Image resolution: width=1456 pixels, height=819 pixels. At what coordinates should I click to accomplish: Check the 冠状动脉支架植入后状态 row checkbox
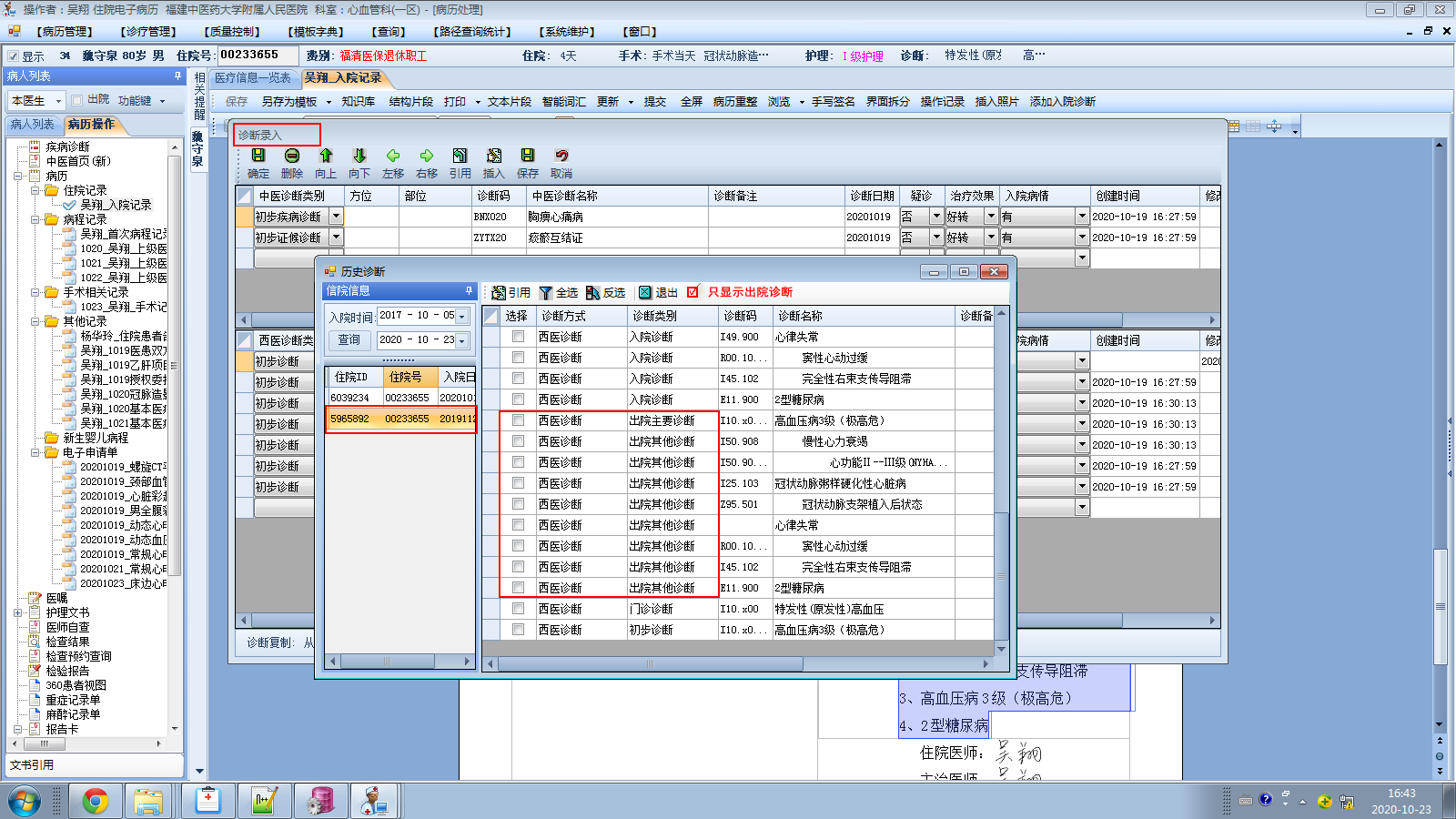click(x=518, y=504)
